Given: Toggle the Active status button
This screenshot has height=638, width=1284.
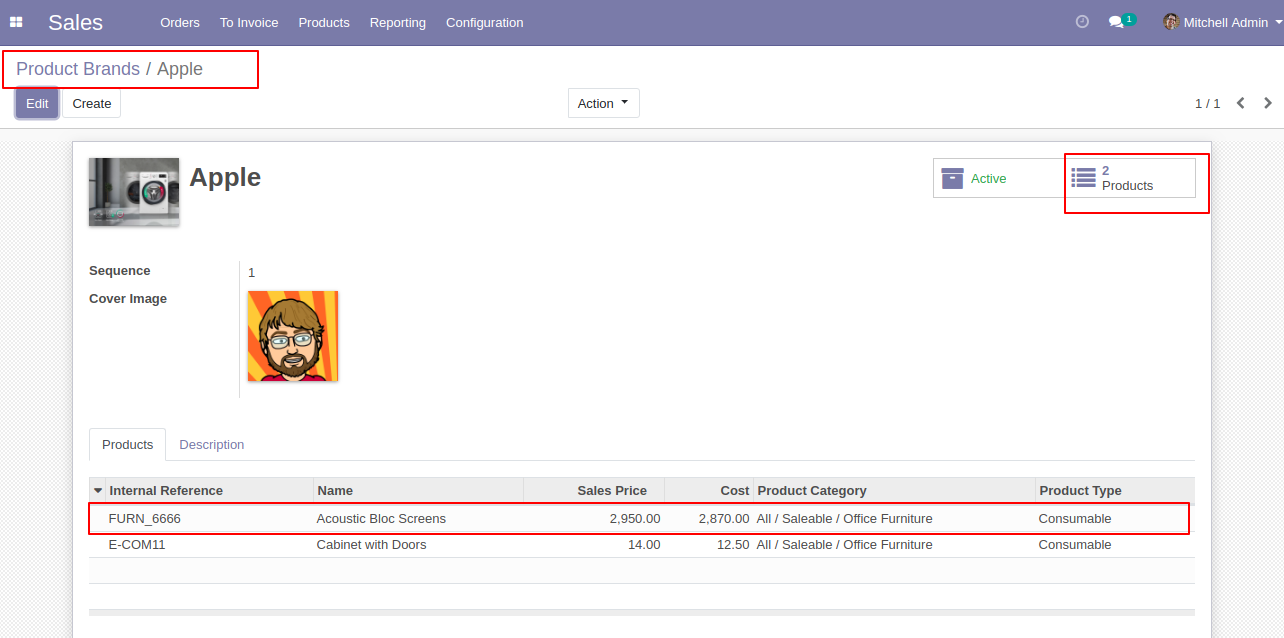Looking at the screenshot, I should tap(998, 178).
